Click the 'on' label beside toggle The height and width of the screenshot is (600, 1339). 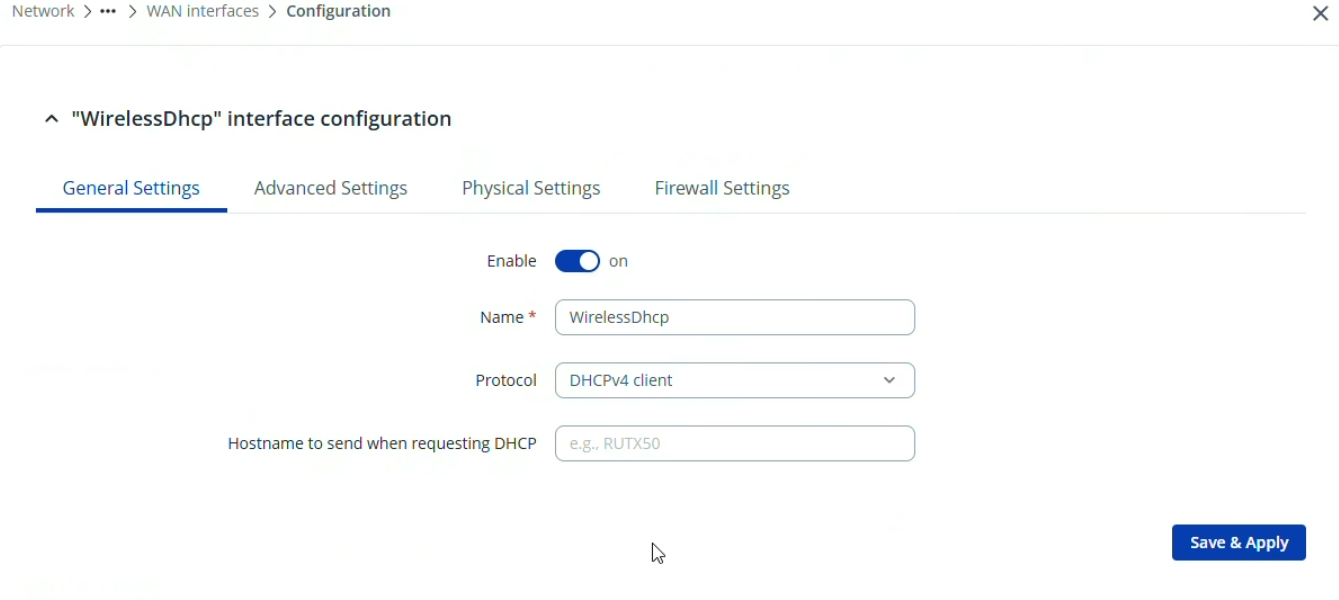pos(618,261)
